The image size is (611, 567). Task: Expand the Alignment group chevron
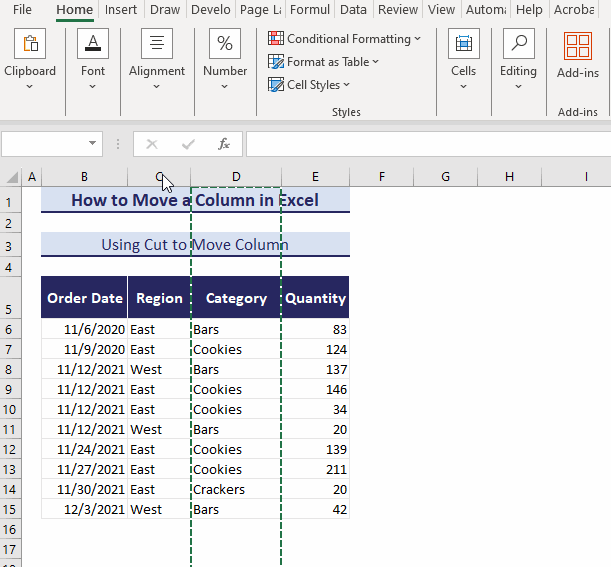click(x=156, y=87)
